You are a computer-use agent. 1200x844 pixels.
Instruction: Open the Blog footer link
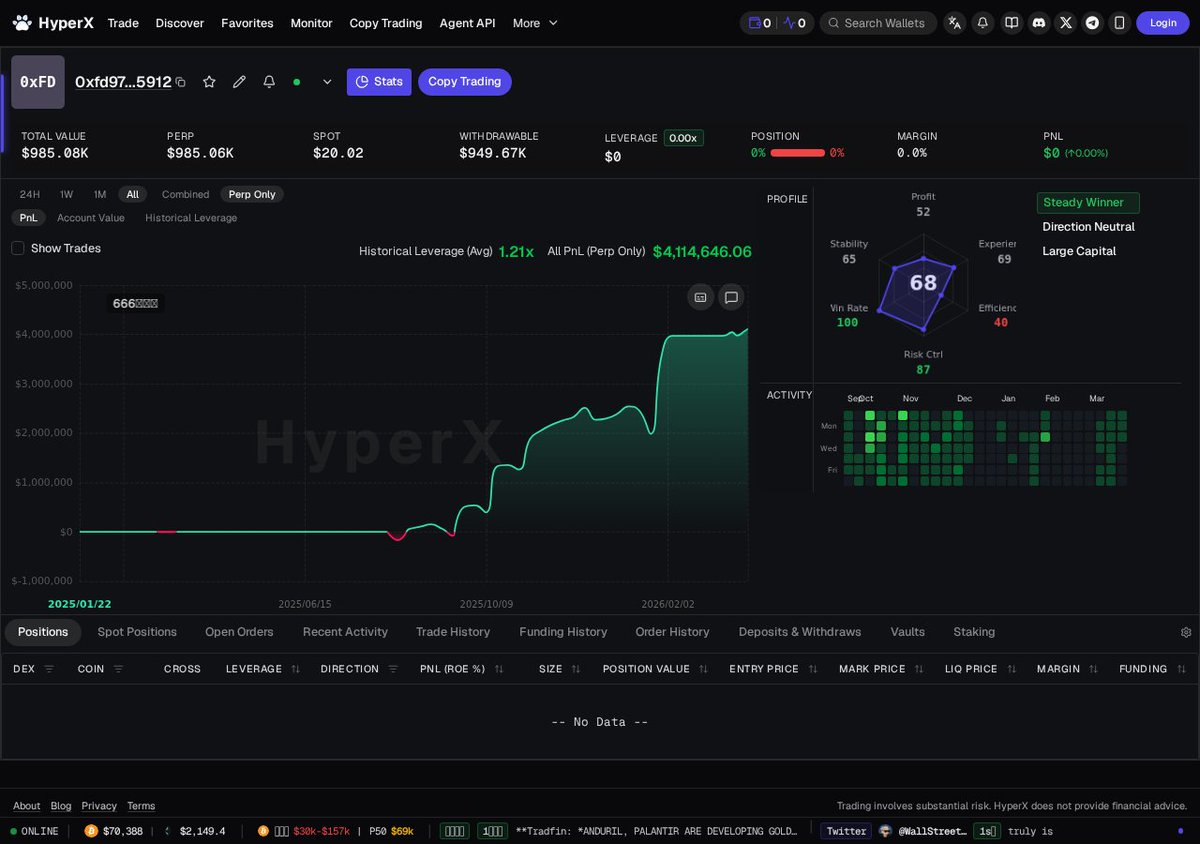[x=61, y=806]
